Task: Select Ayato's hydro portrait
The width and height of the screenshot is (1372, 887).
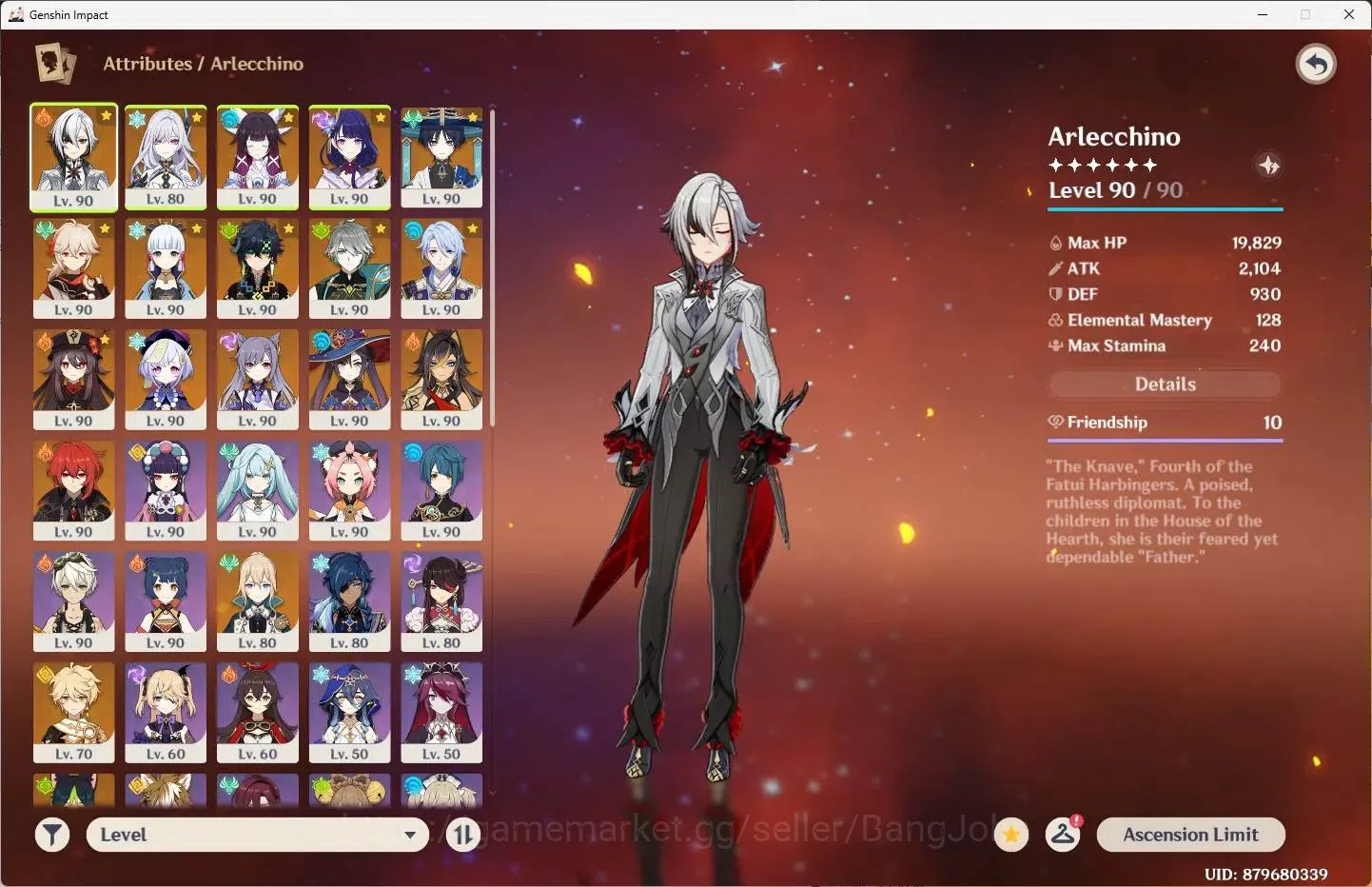Action: pos(441,268)
